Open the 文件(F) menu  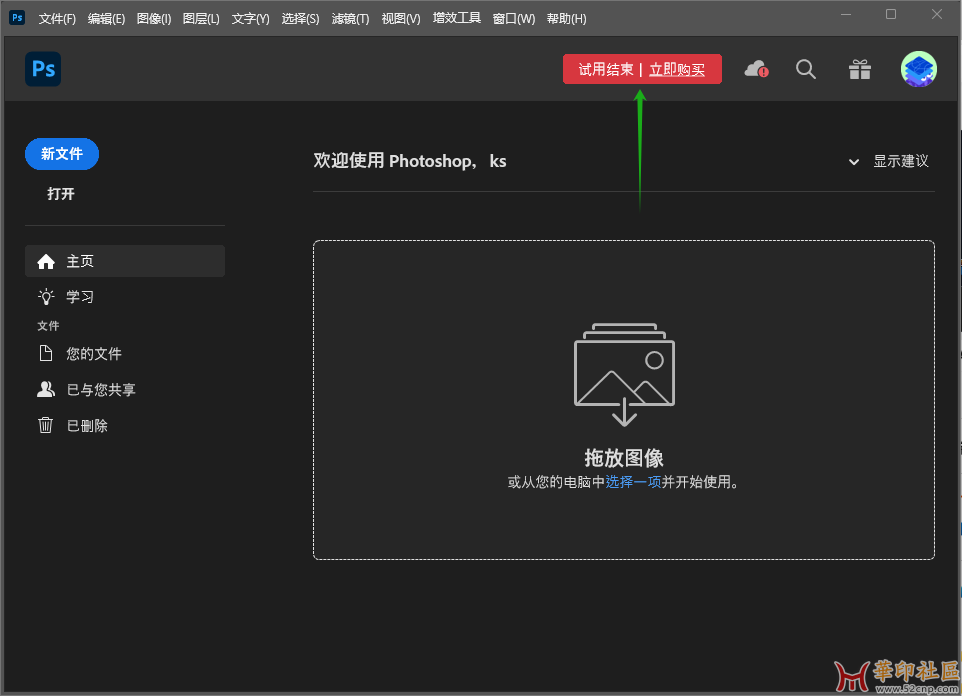point(57,18)
